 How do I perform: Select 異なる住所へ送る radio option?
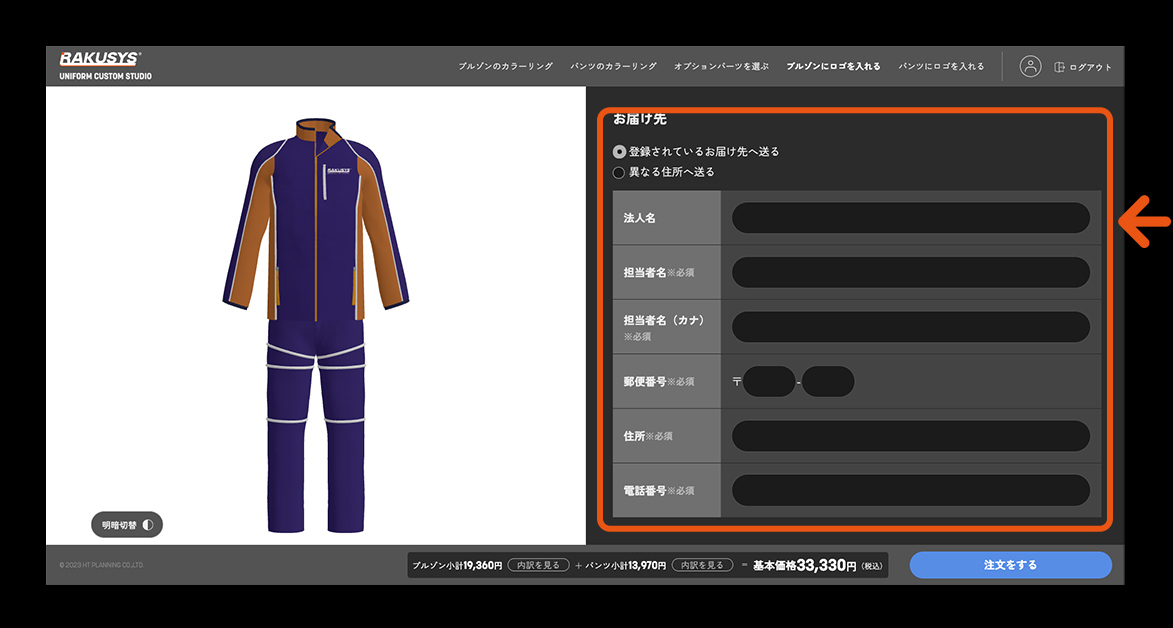pos(620,172)
